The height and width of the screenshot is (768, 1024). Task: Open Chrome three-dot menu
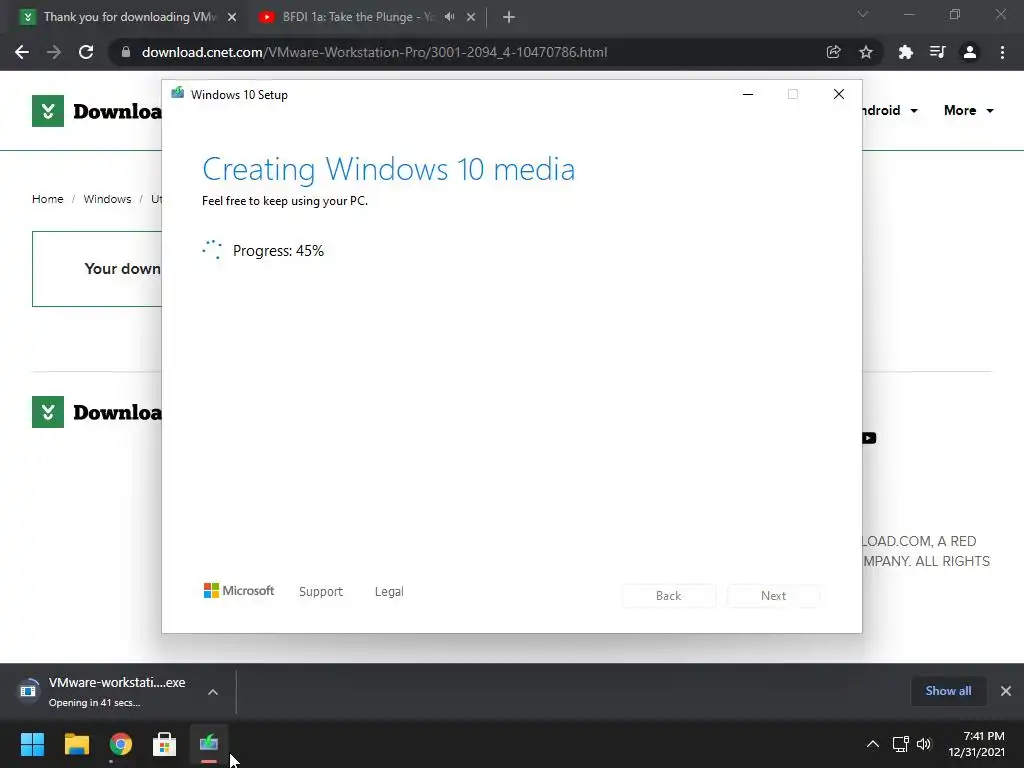tap(1002, 52)
